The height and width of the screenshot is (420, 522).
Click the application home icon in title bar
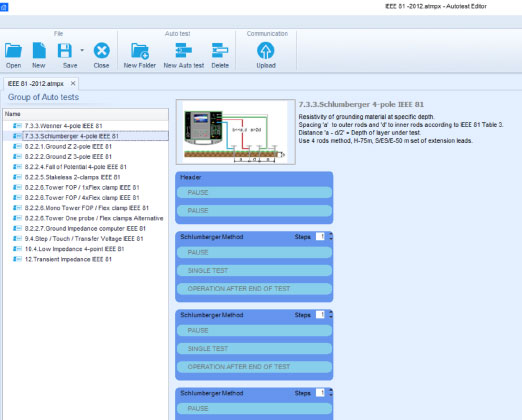[x=4, y=7]
